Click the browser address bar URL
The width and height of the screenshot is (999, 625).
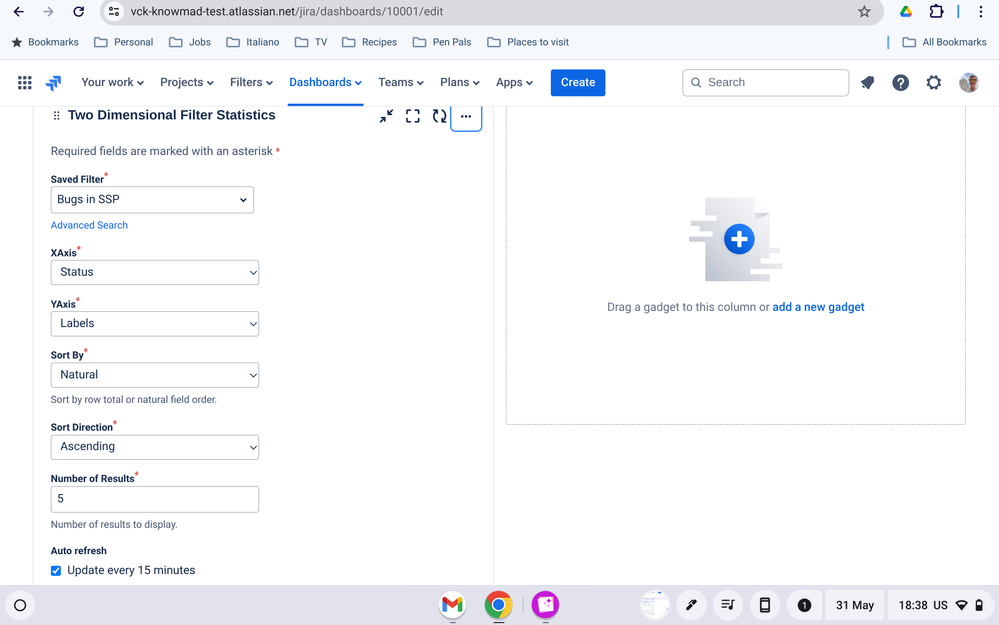coord(287,11)
